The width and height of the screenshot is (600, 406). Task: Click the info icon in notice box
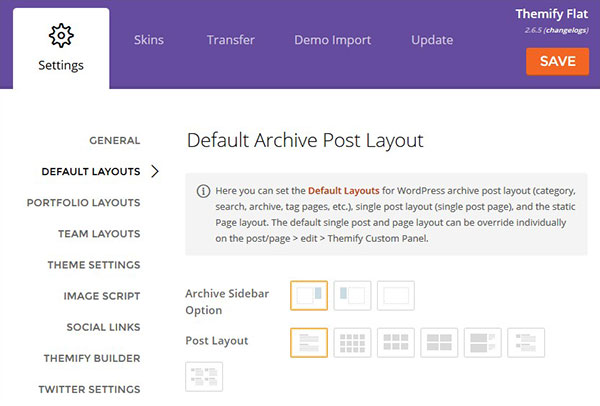click(x=203, y=191)
